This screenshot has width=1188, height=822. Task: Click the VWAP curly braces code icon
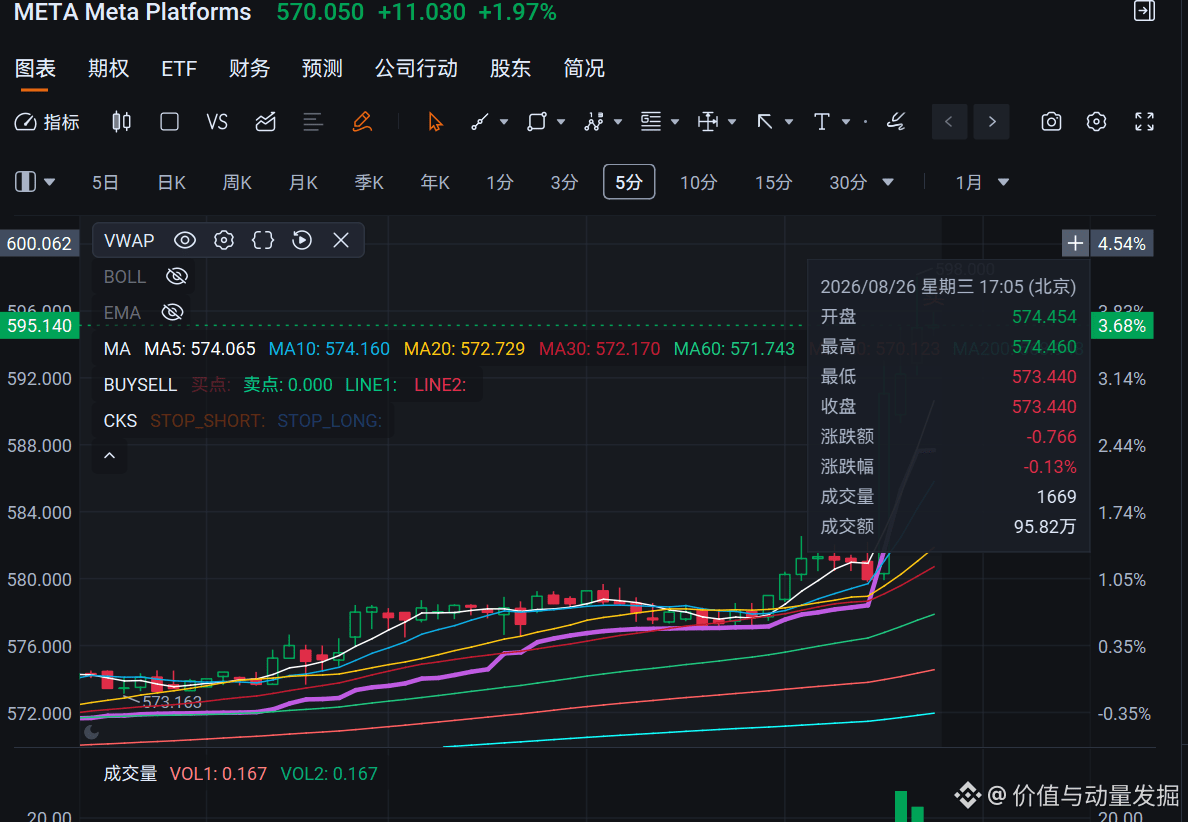point(263,240)
